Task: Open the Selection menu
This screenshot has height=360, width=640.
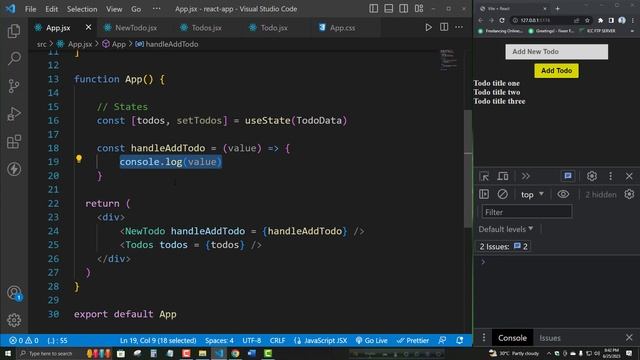Action: (x=82, y=9)
